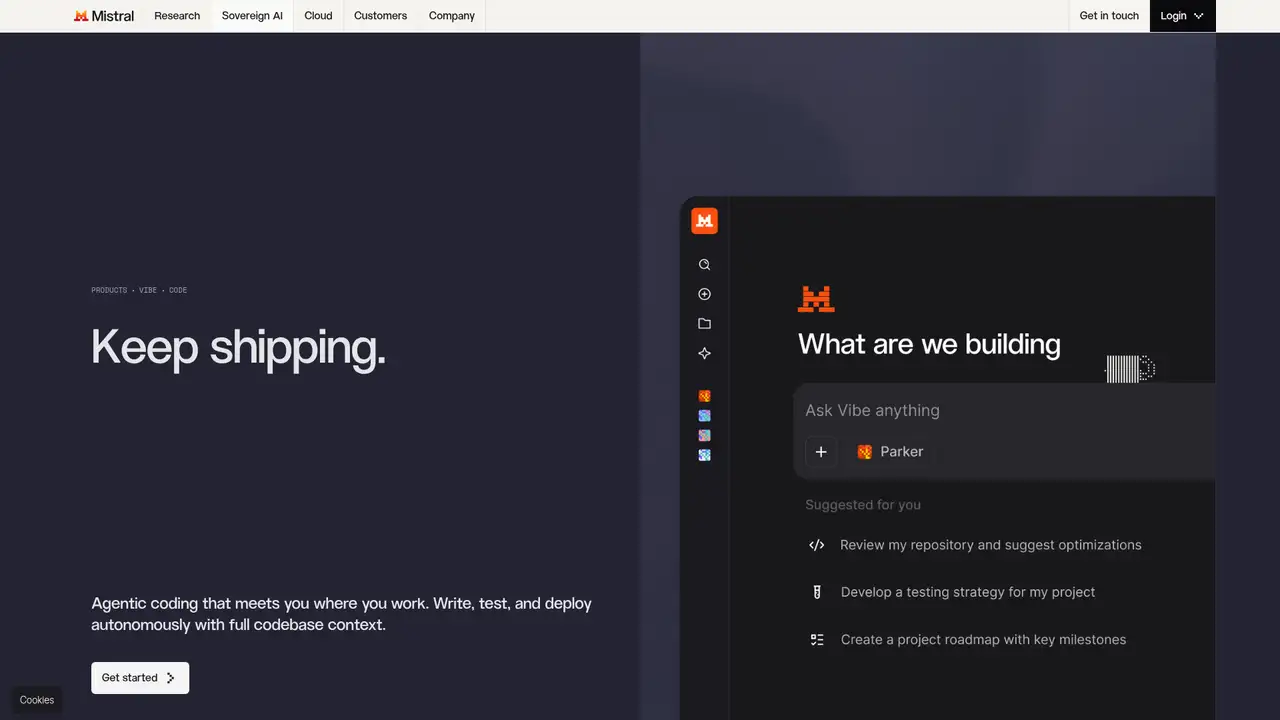1280x720 pixels.
Task: Select Develop a testing strategy for my project
Action: point(968,592)
